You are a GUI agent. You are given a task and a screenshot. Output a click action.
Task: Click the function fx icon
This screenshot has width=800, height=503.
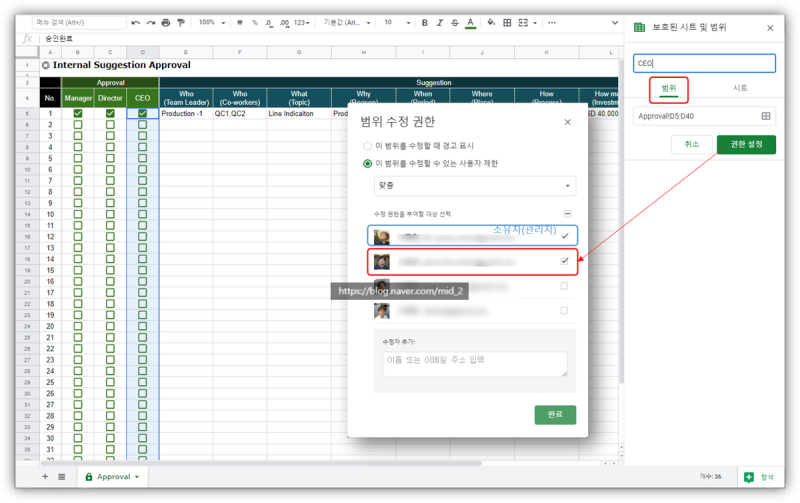27,39
